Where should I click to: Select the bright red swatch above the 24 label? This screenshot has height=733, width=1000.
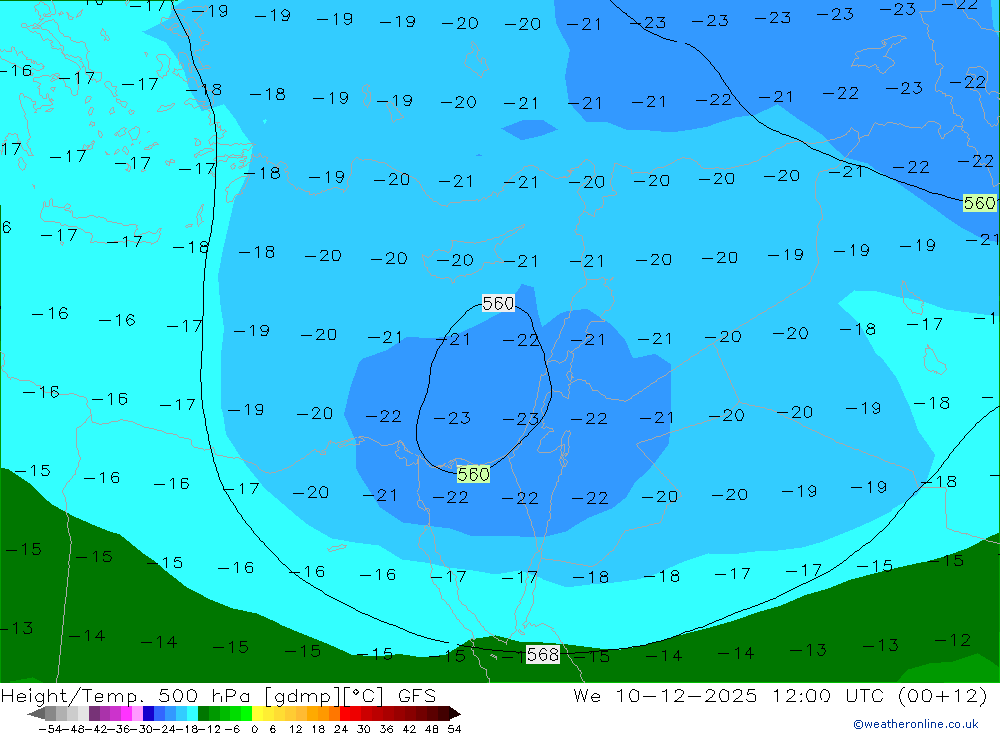(345, 713)
